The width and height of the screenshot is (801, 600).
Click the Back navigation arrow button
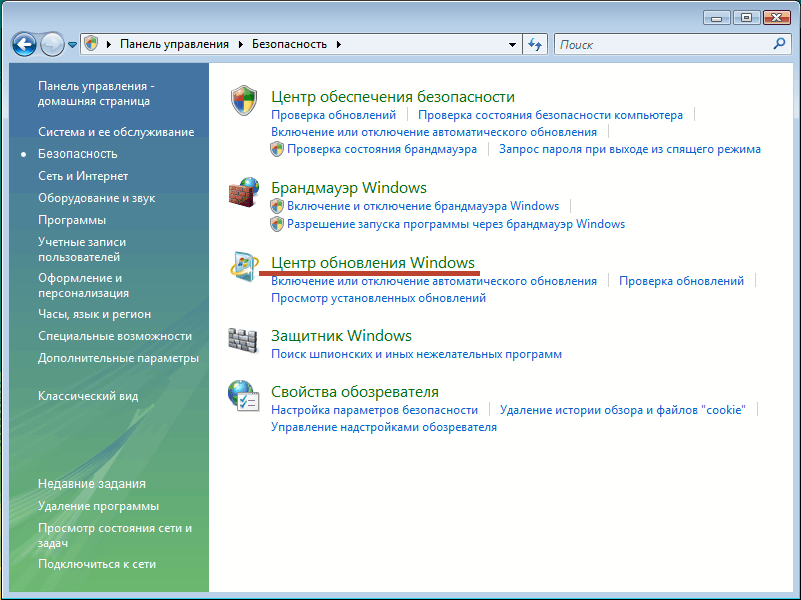point(24,45)
